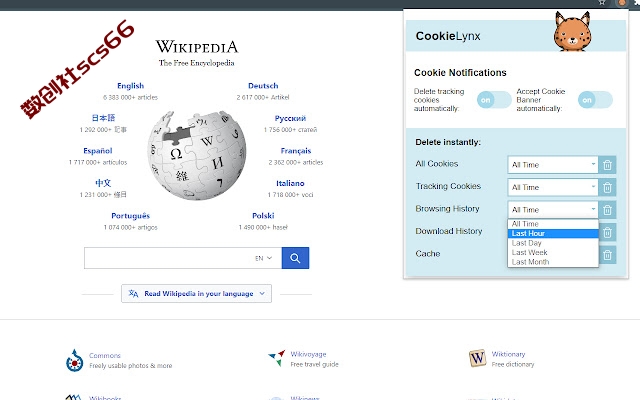Open the Commons project link

click(x=105, y=356)
